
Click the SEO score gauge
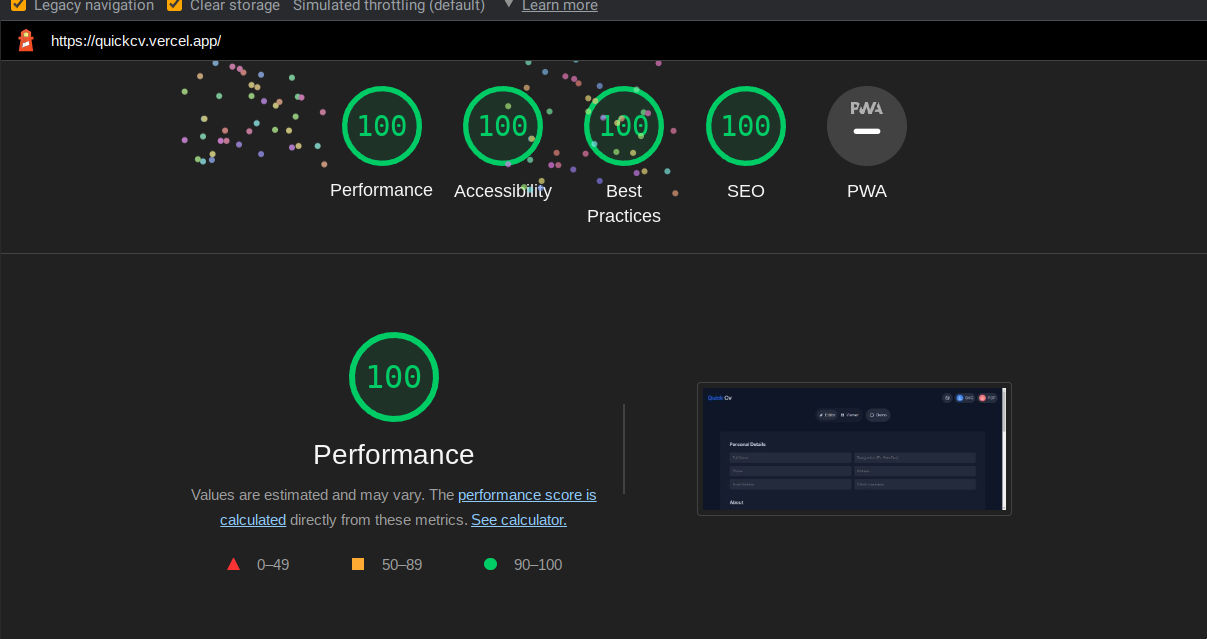coord(745,126)
